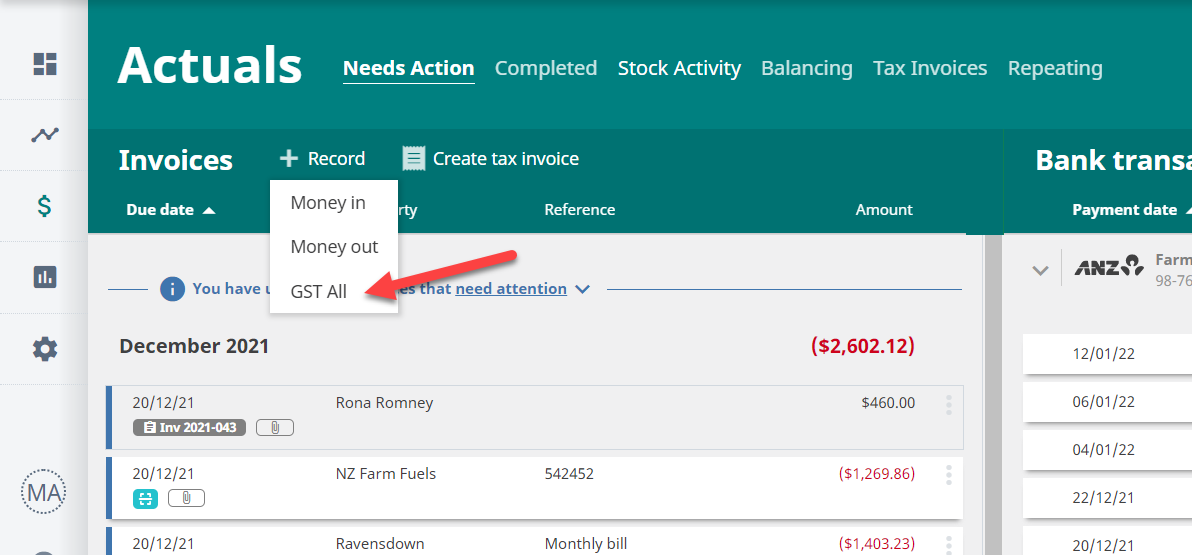
Task: Open the bar chart reports sidebar icon
Action: pos(45,277)
